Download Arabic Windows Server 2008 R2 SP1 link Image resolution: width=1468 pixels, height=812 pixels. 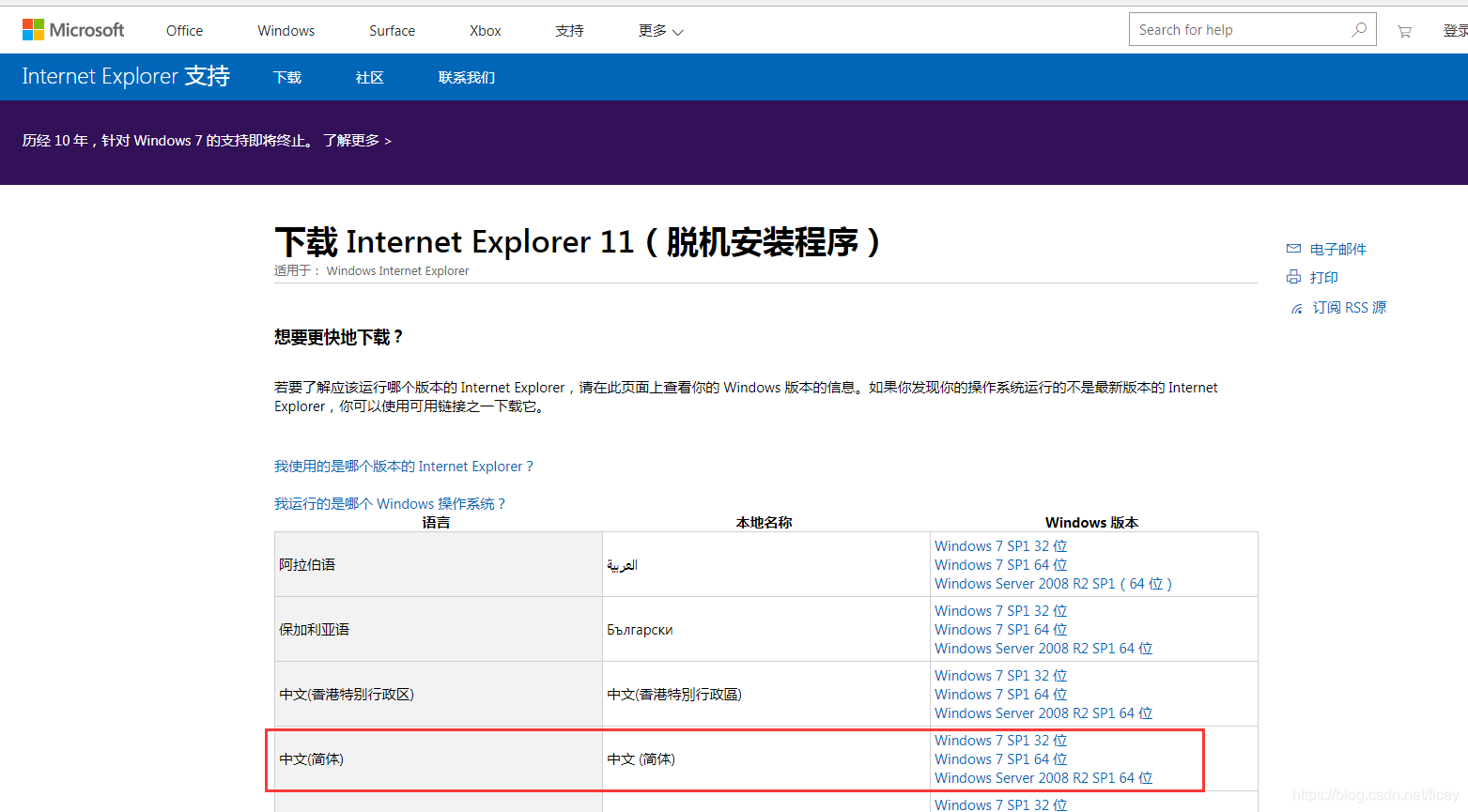pyautogui.click(x=1054, y=584)
